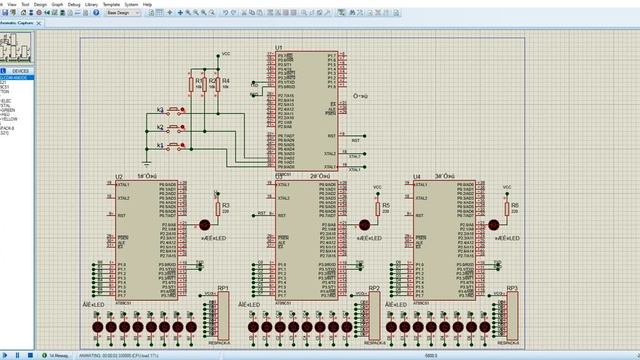Select resistor R5 on the schematic
Image resolution: width=640 pixels, height=360 pixels.
pos(378,209)
